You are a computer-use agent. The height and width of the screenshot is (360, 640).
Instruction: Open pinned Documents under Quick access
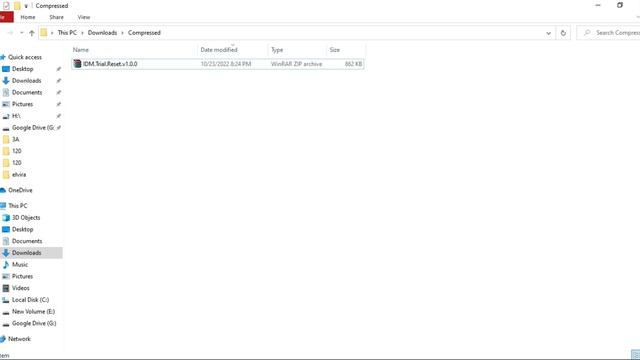(x=27, y=93)
